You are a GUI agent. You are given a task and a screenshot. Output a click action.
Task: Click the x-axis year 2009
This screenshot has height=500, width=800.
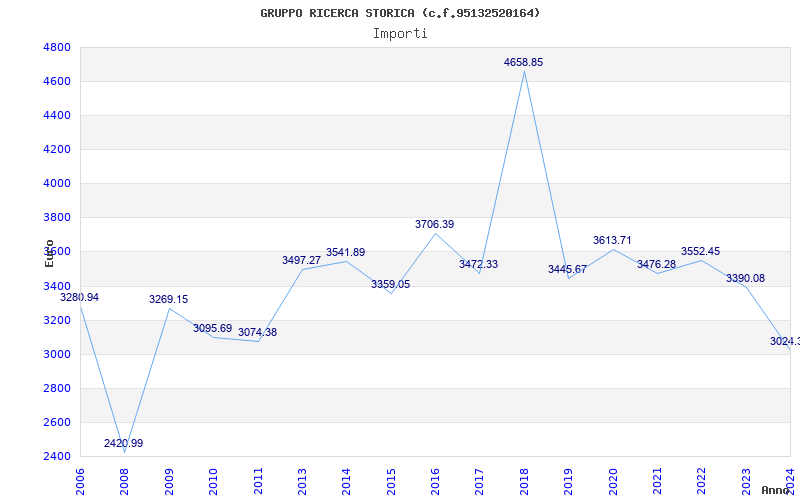tap(169, 481)
